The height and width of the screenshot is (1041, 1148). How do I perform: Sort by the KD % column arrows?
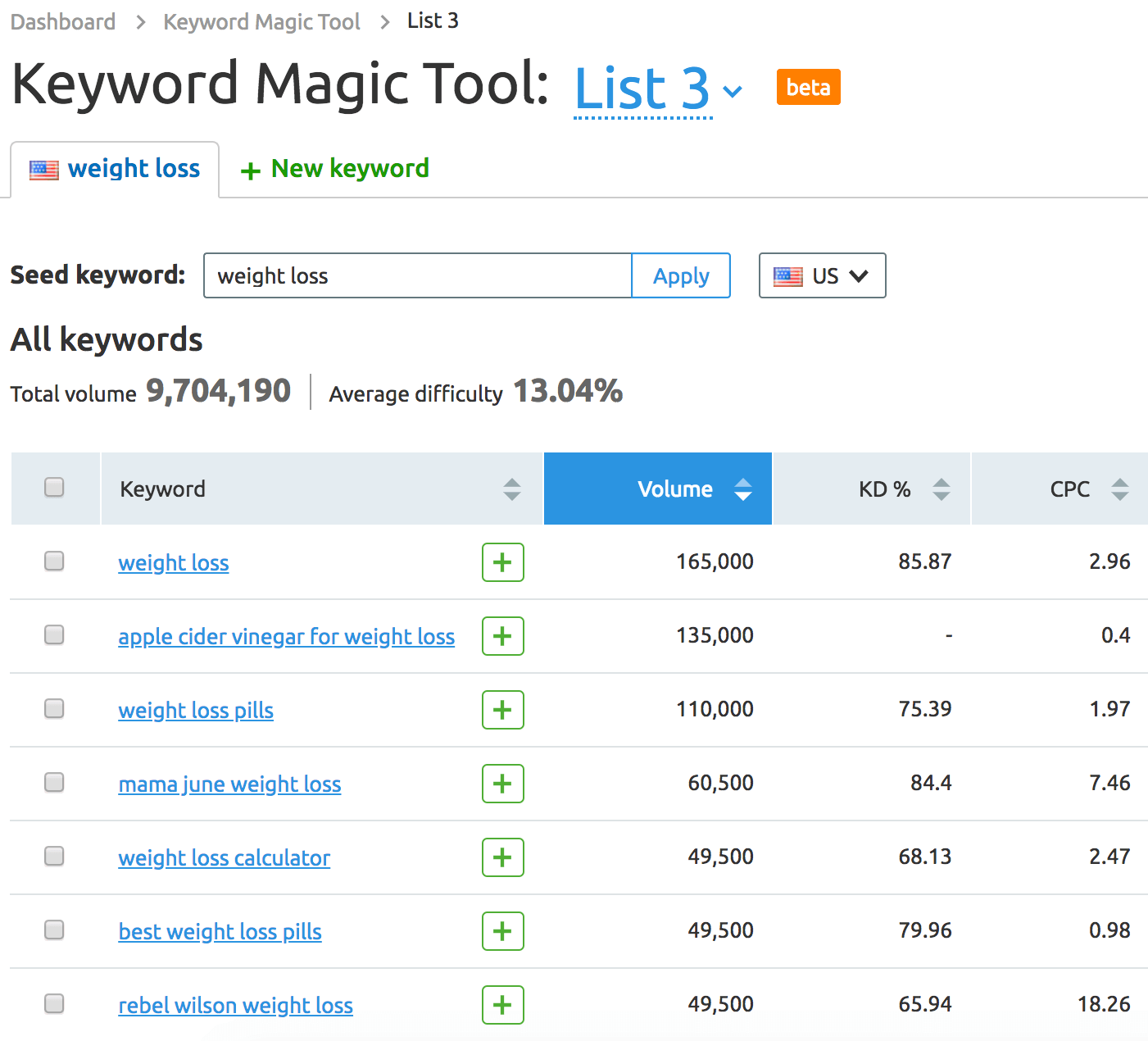pos(942,489)
